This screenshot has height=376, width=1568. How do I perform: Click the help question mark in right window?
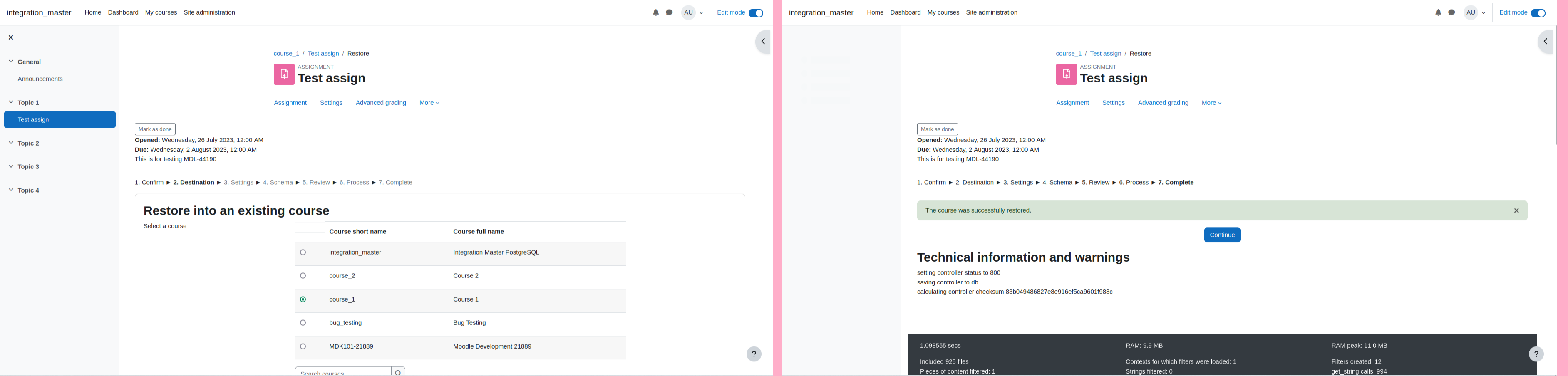(1536, 354)
